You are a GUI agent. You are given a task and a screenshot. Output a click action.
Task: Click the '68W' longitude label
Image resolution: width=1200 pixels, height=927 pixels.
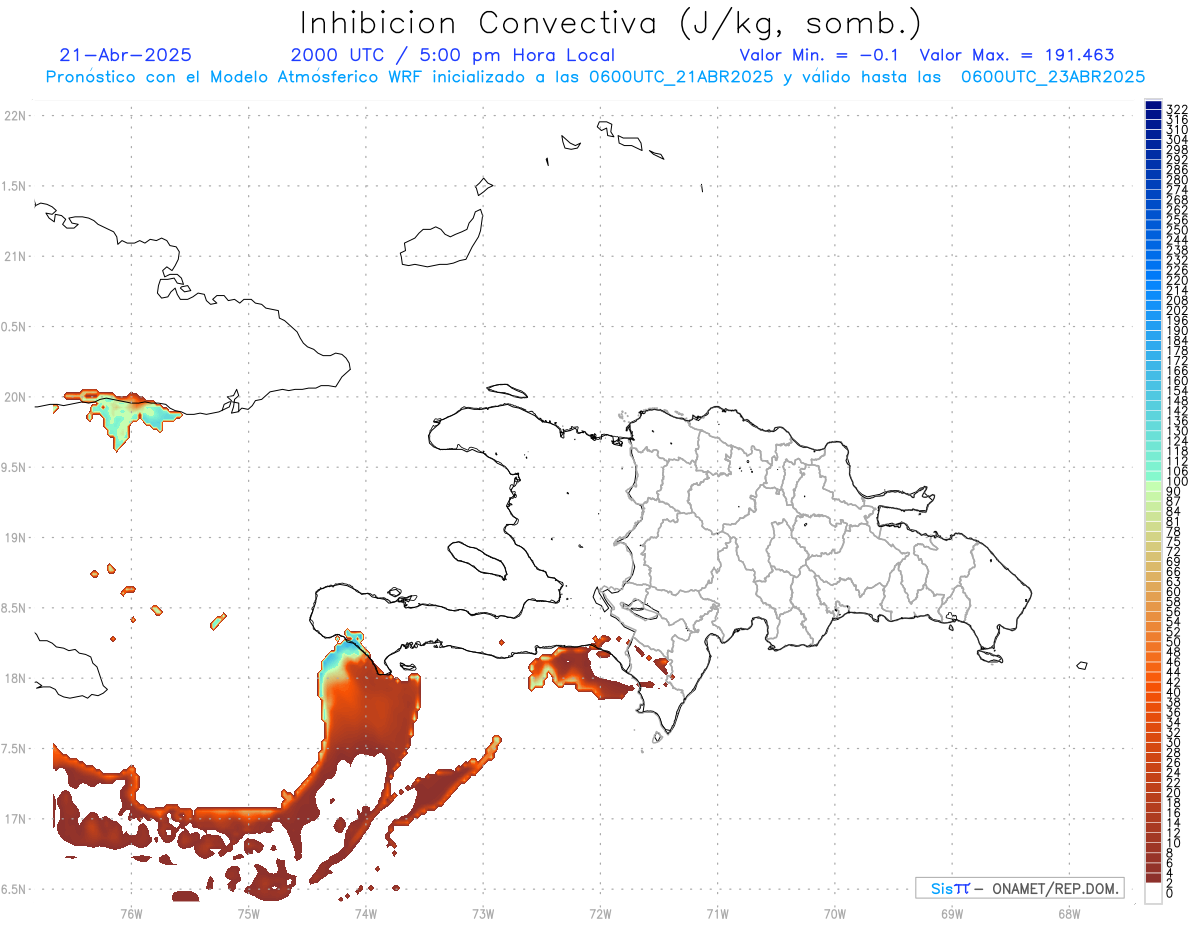click(1069, 913)
